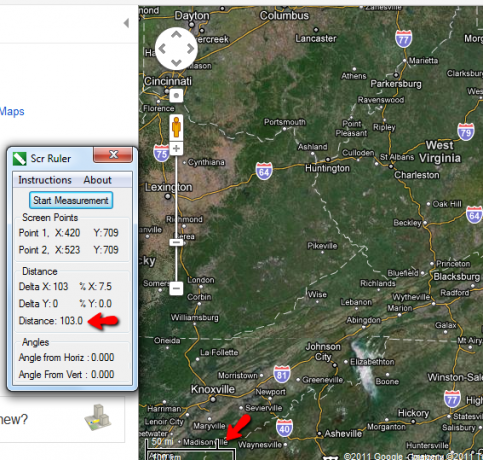The image size is (483, 460).
Task: Click the Start Measurement button
Action: click(71, 200)
